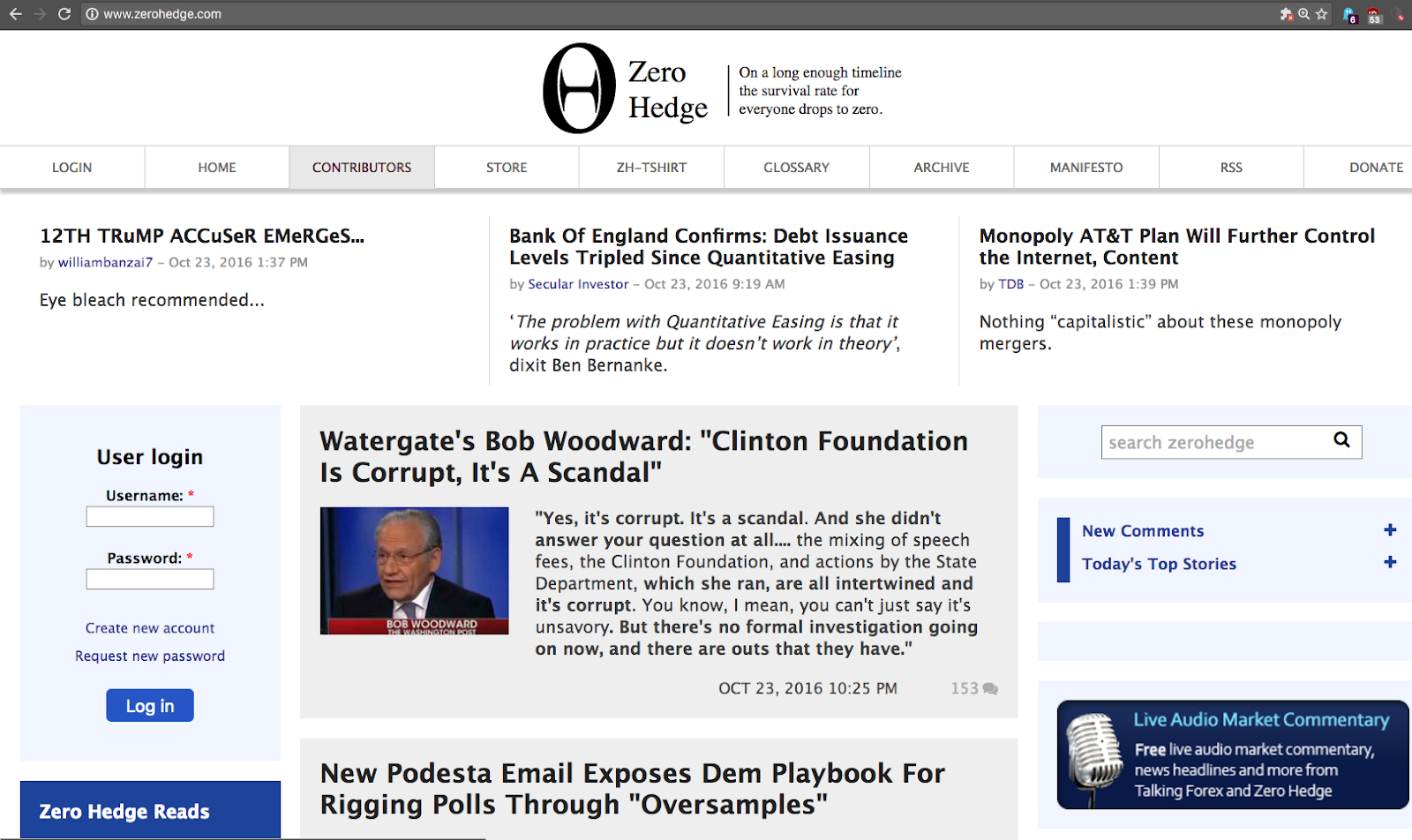
Task: Expand the New Comments section
Action: [x=1390, y=529]
